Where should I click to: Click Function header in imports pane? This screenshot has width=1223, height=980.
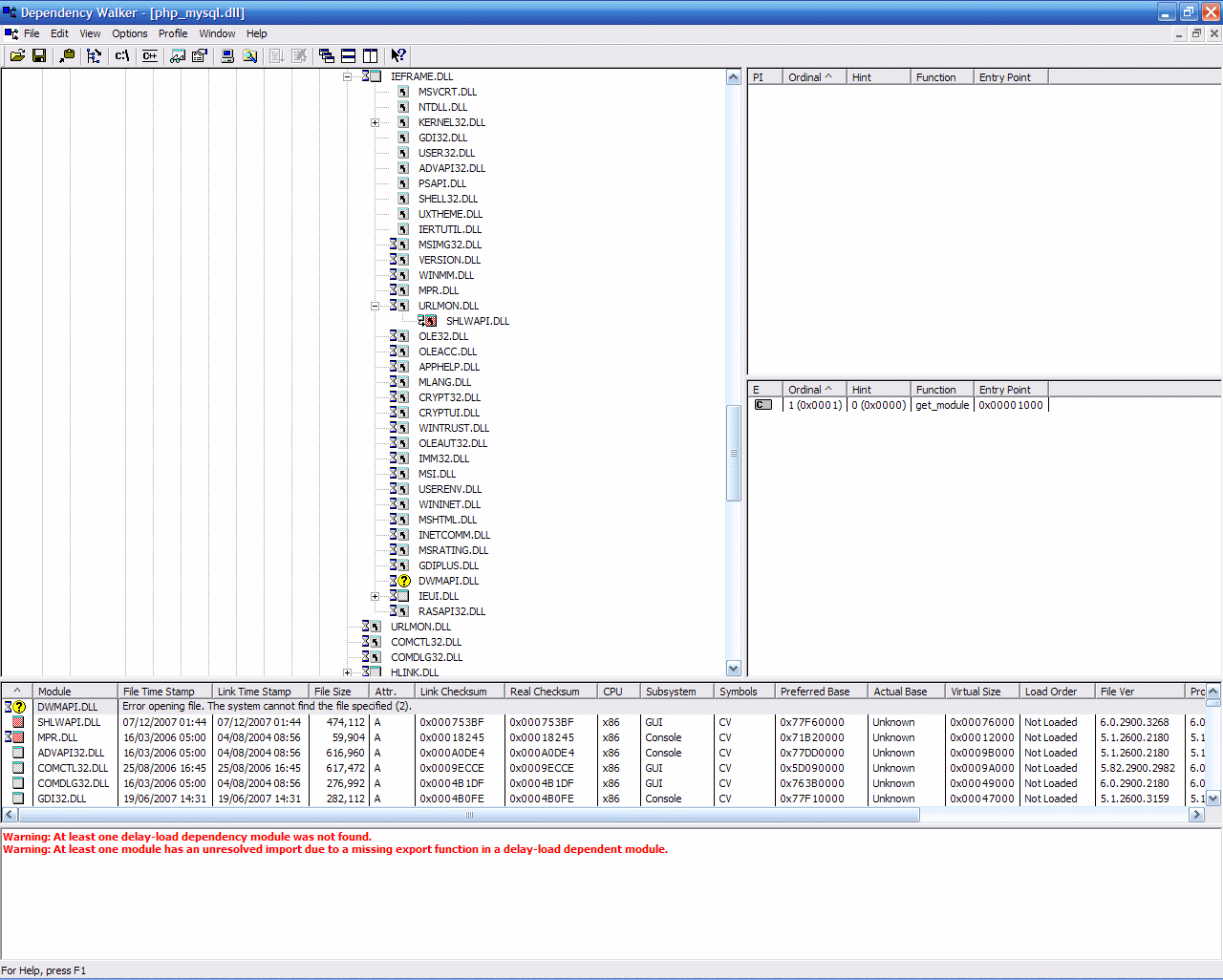click(941, 77)
